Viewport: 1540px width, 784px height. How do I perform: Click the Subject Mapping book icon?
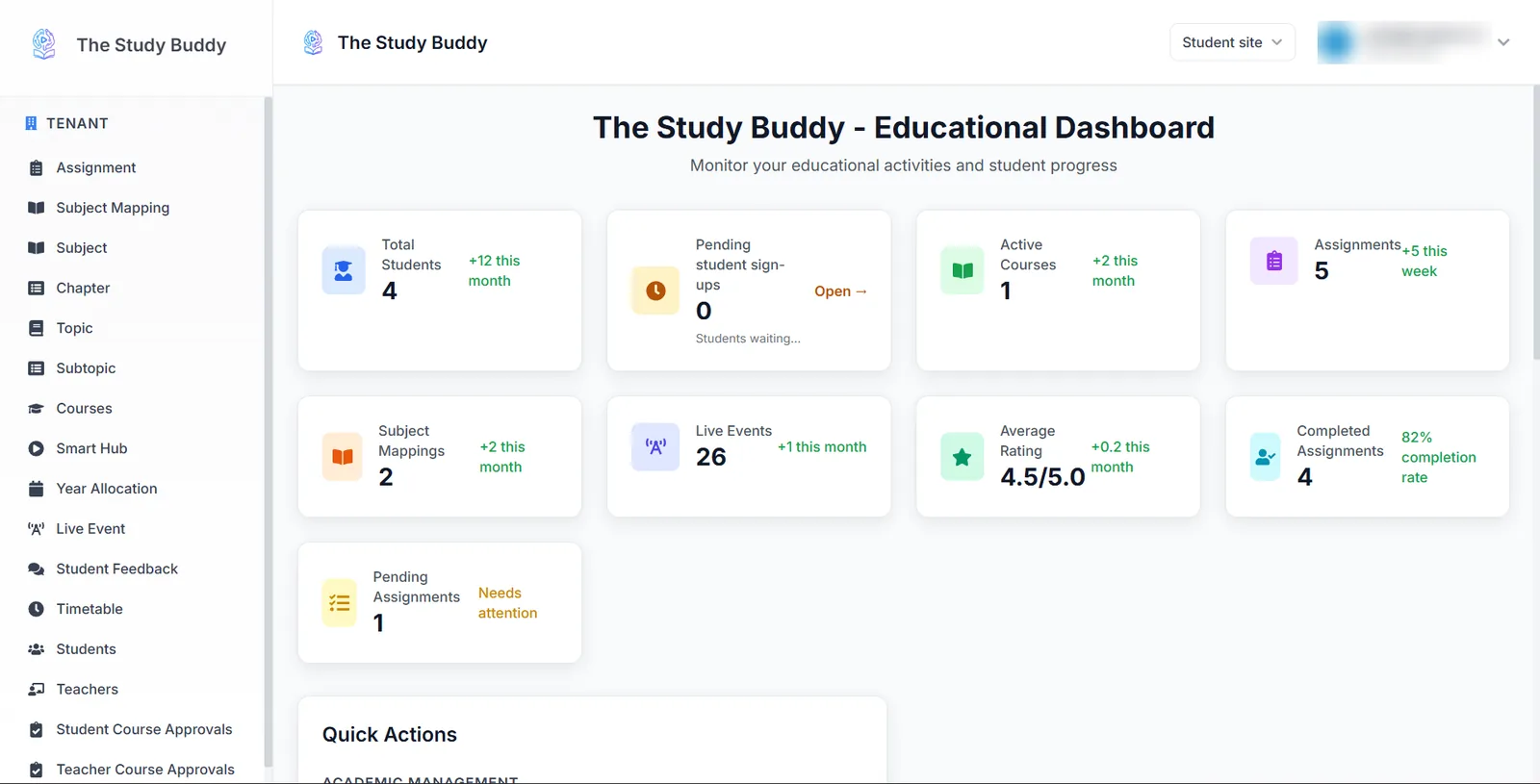36,208
